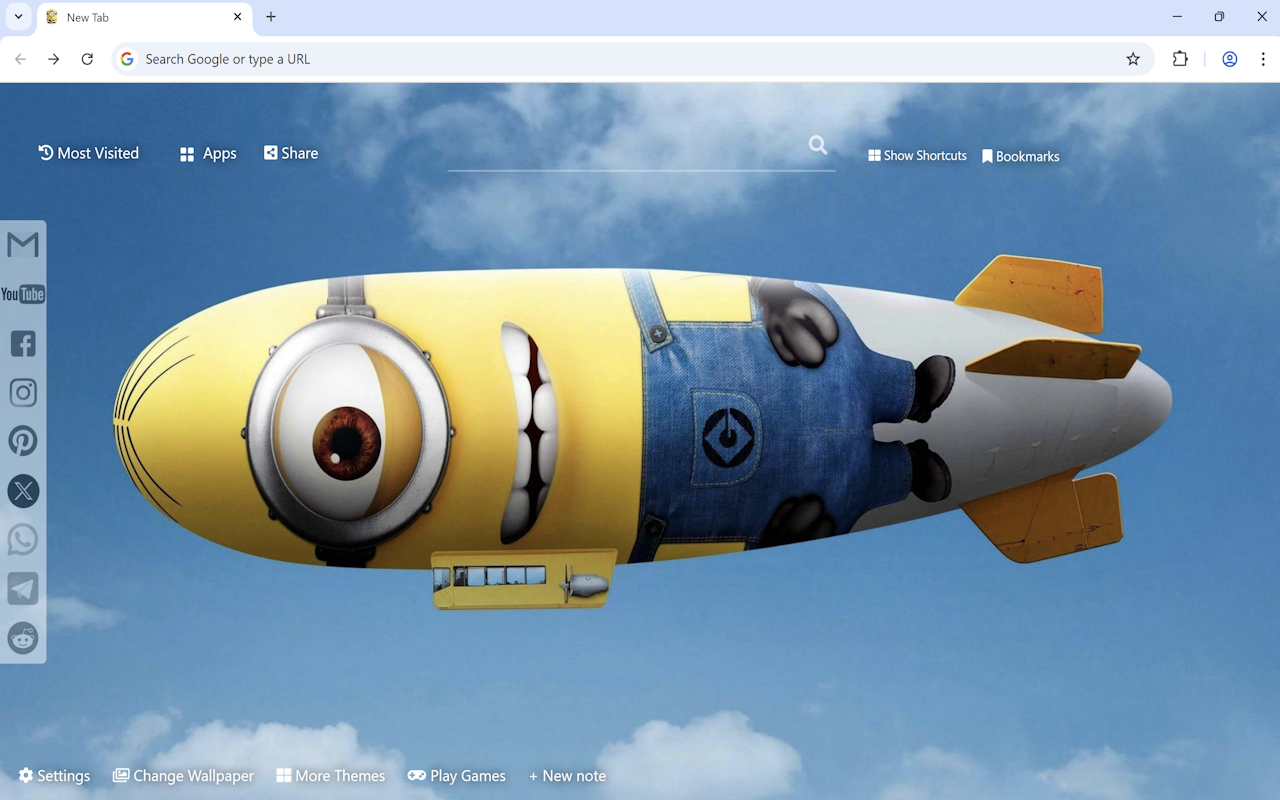Open Instagram from the sidebar

[22, 392]
